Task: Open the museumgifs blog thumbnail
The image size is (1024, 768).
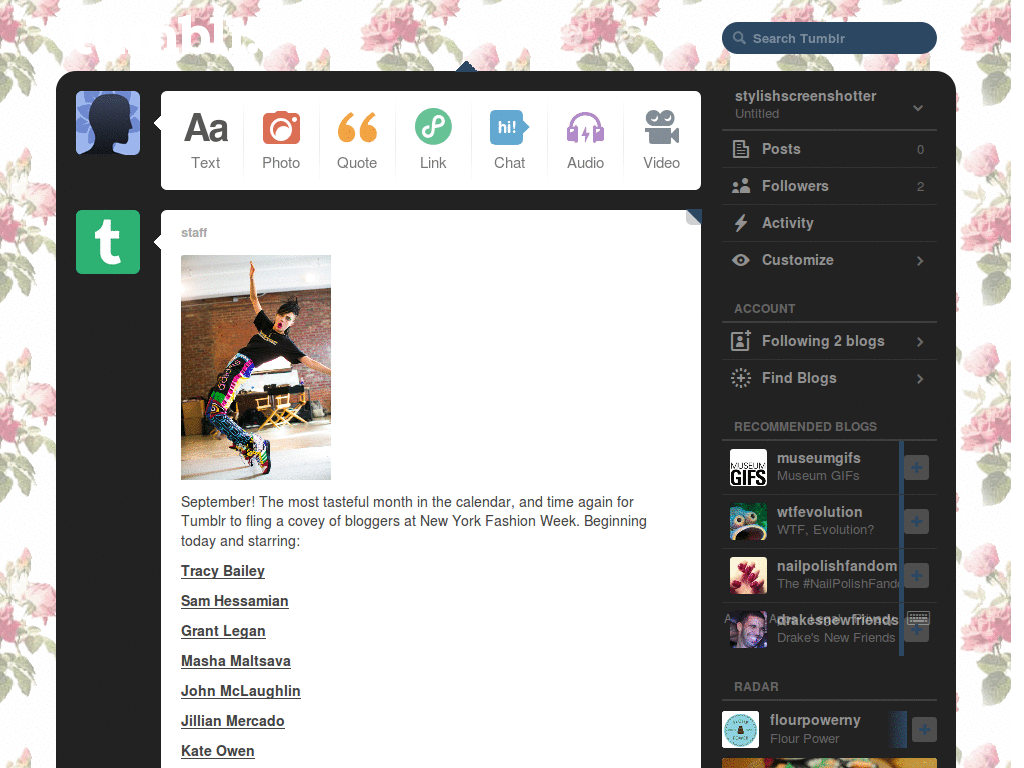Action: (x=748, y=467)
